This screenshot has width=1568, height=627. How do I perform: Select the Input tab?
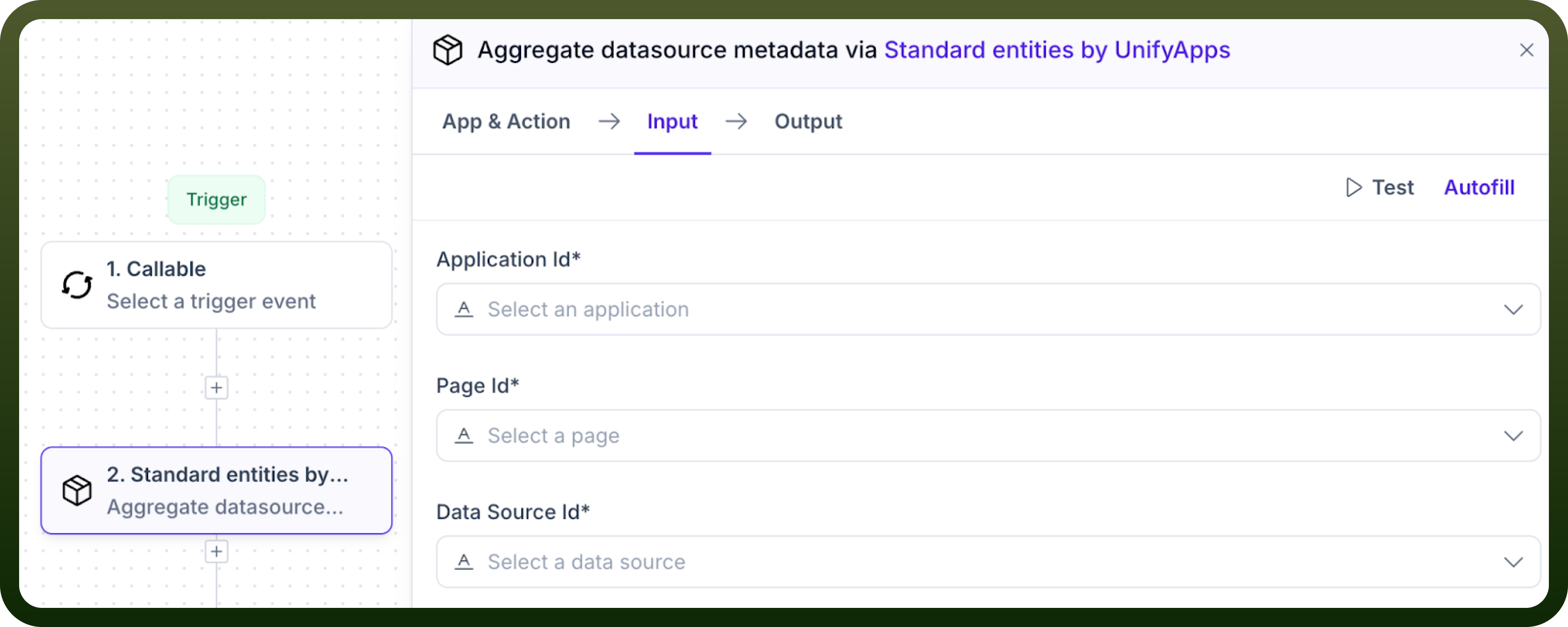(672, 122)
